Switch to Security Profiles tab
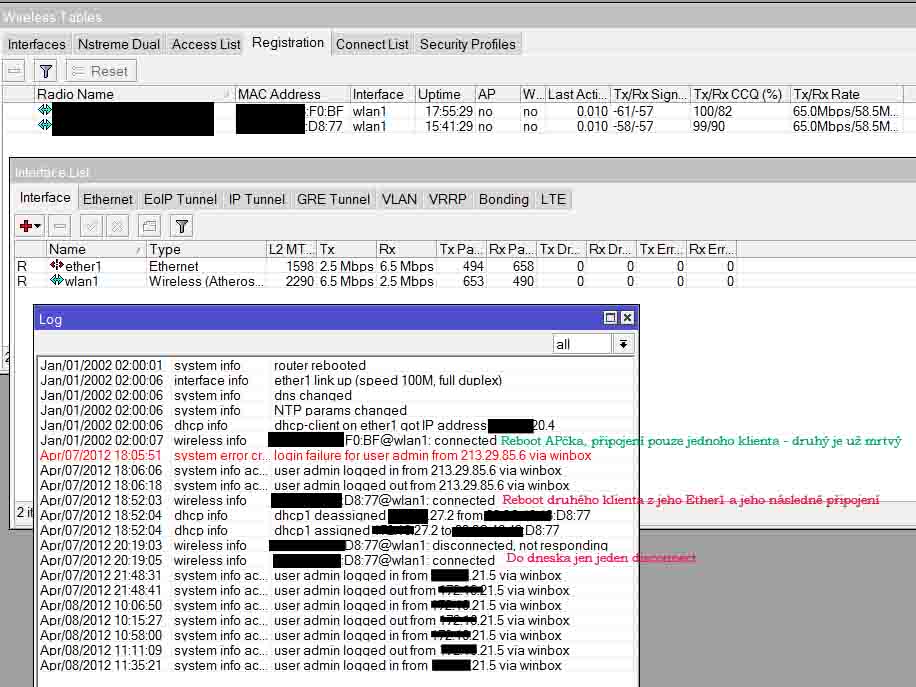Image resolution: width=916 pixels, height=687 pixels. [x=467, y=44]
